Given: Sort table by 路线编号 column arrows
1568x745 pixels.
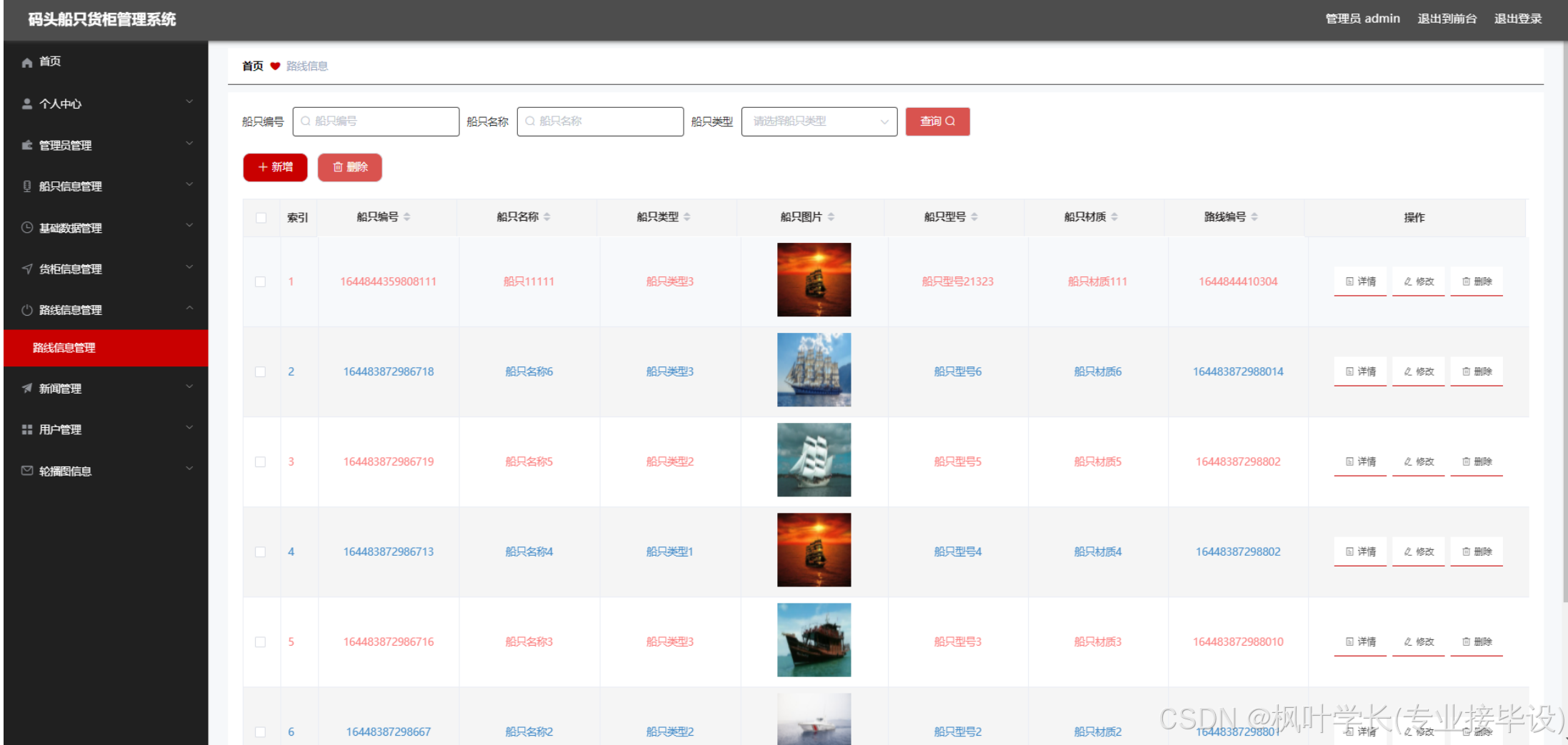Looking at the screenshot, I should (1254, 217).
